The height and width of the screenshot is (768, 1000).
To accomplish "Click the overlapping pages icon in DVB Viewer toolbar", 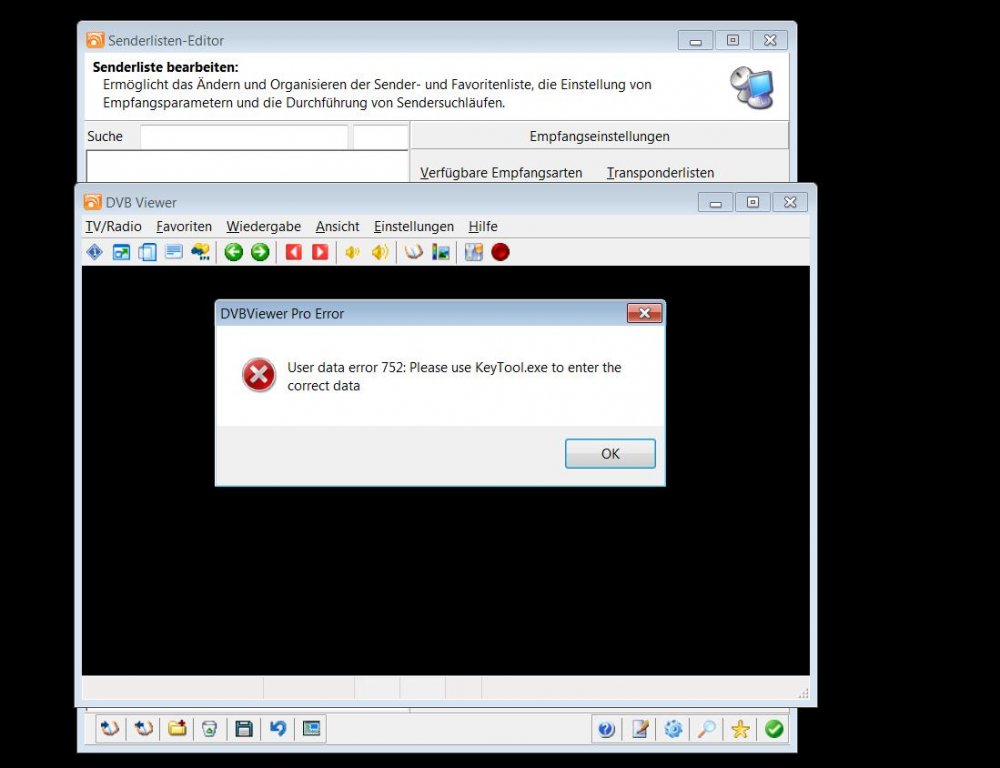I will coord(147,252).
